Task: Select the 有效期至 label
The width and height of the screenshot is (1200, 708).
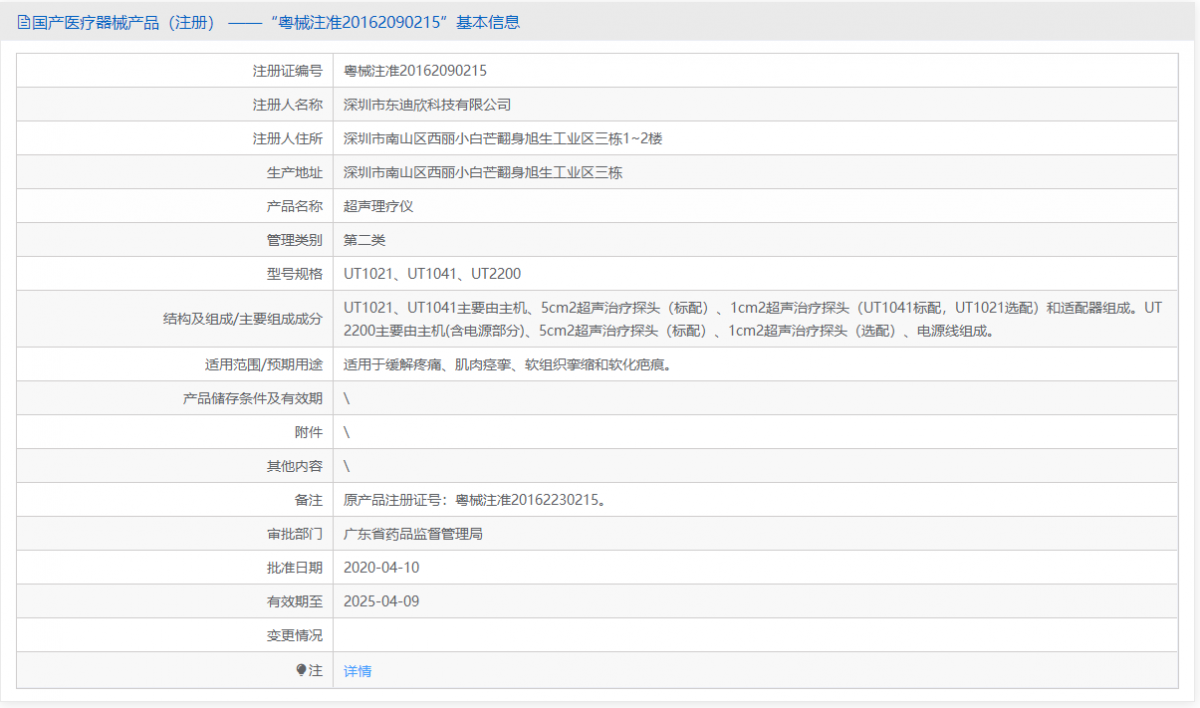Action: (x=295, y=602)
